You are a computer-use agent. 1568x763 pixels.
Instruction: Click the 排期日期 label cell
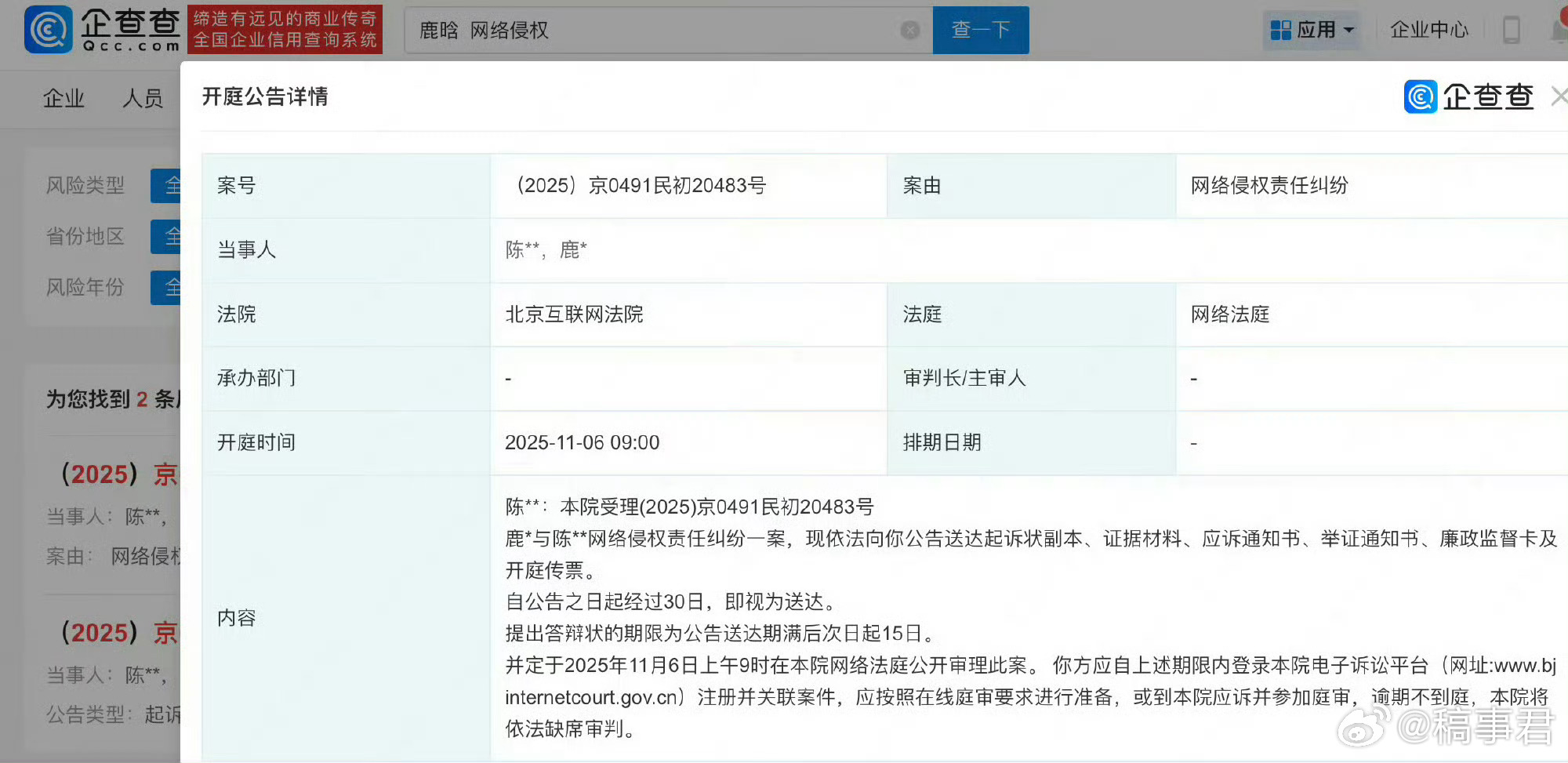(1032, 442)
